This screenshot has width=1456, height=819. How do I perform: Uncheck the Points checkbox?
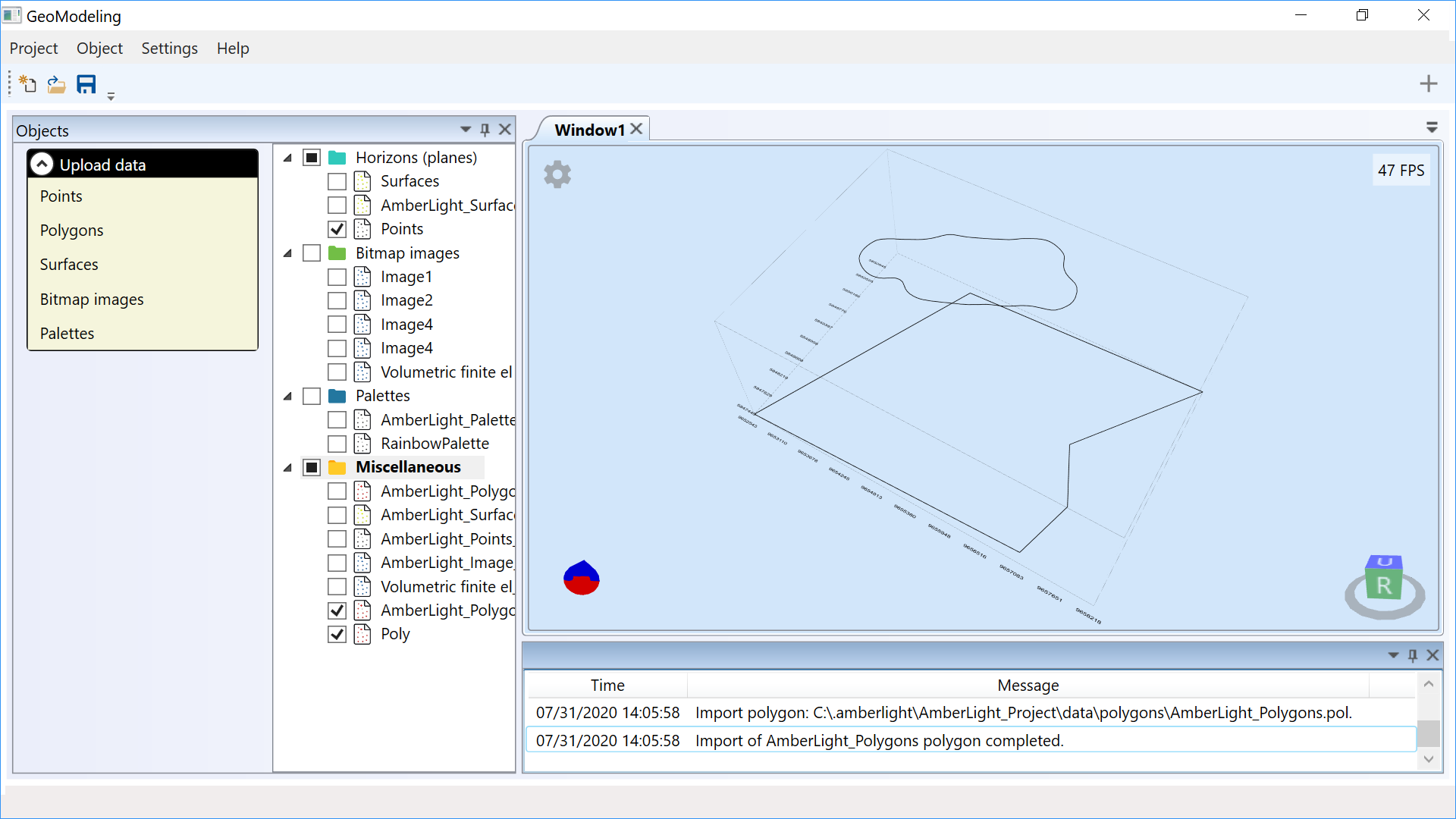337,229
